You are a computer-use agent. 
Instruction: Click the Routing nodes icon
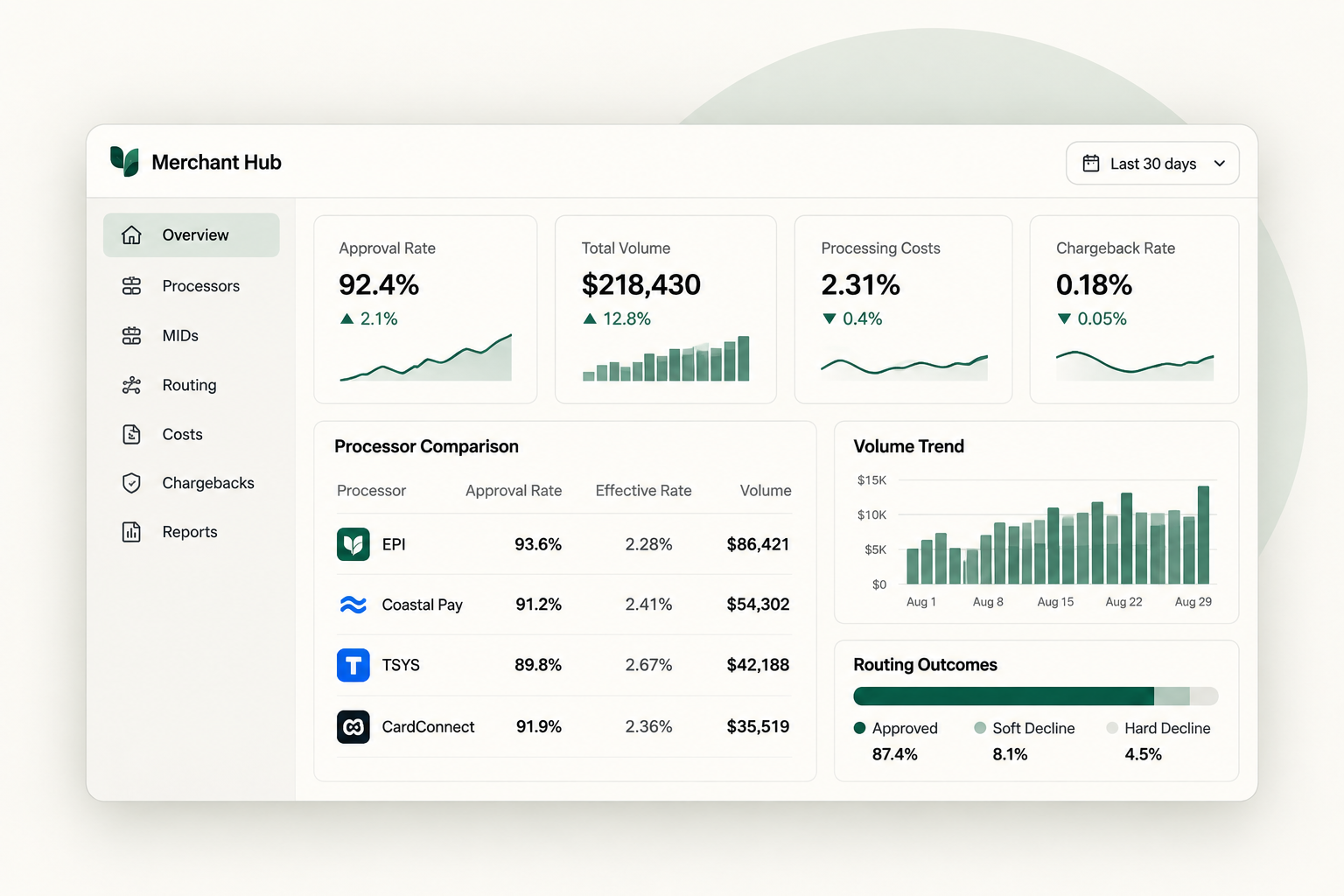pos(131,385)
